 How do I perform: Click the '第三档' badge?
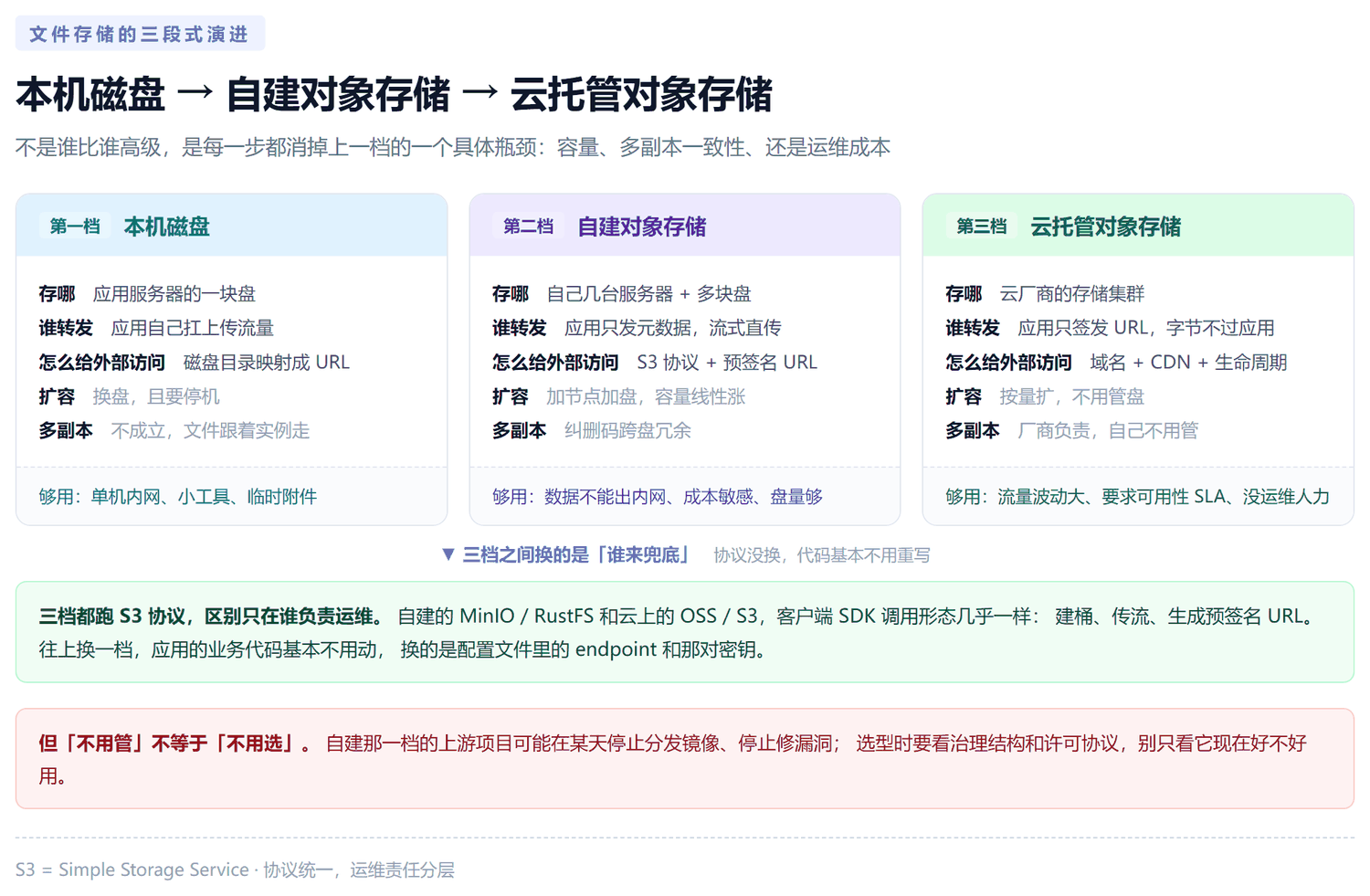tap(982, 226)
